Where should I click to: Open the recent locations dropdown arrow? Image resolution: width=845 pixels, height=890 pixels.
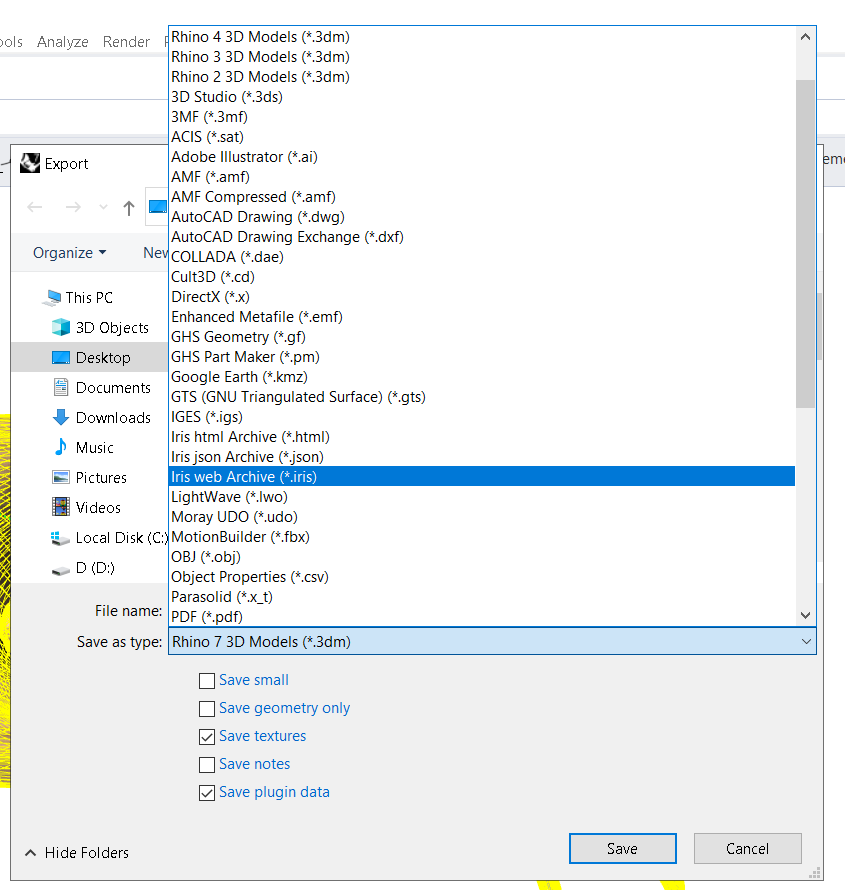[x=103, y=208]
